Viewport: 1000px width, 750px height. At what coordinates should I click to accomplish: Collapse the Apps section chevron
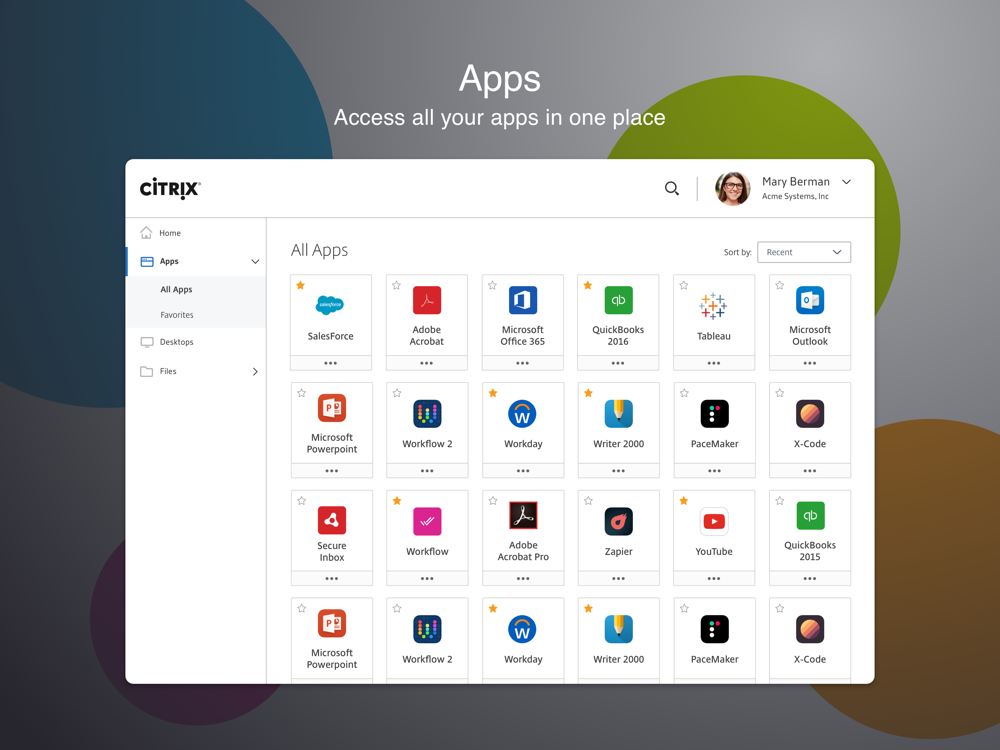[x=255, y=261]
